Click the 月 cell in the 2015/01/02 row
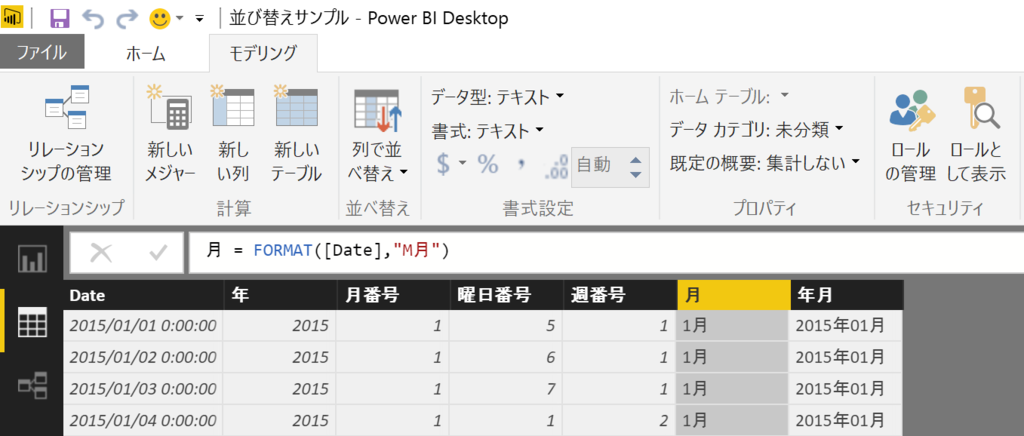1024x436 pixels. pos(733,357)
